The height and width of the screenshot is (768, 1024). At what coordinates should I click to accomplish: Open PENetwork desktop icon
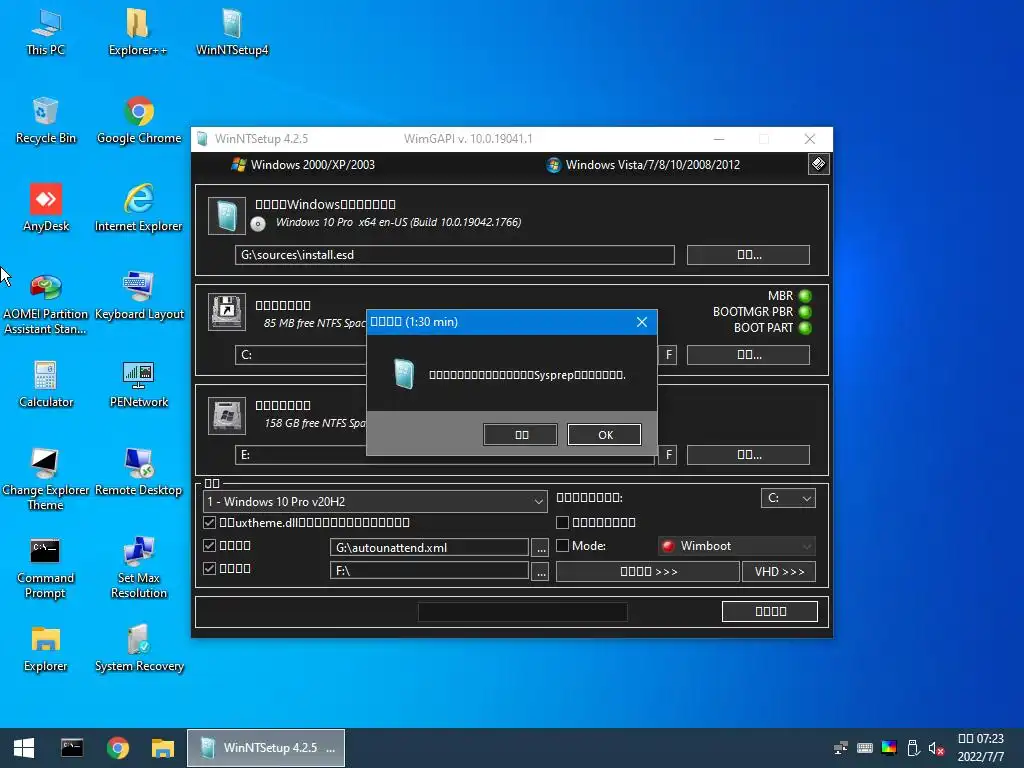pos(138,384)
